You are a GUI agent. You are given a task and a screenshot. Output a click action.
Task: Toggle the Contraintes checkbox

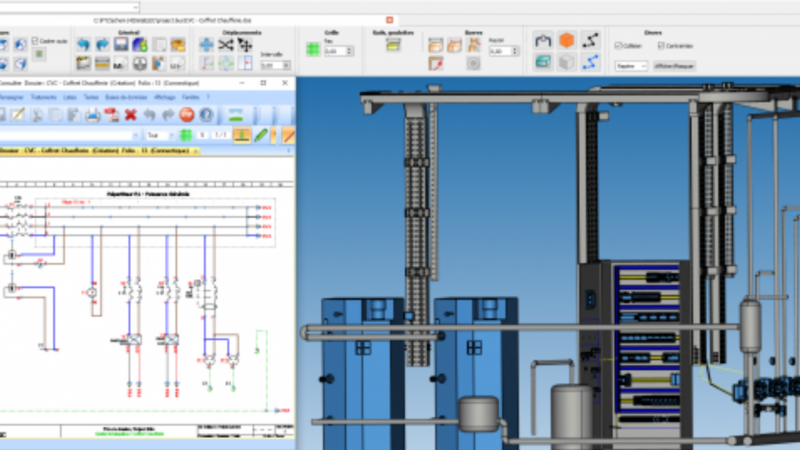coord(661,45)
